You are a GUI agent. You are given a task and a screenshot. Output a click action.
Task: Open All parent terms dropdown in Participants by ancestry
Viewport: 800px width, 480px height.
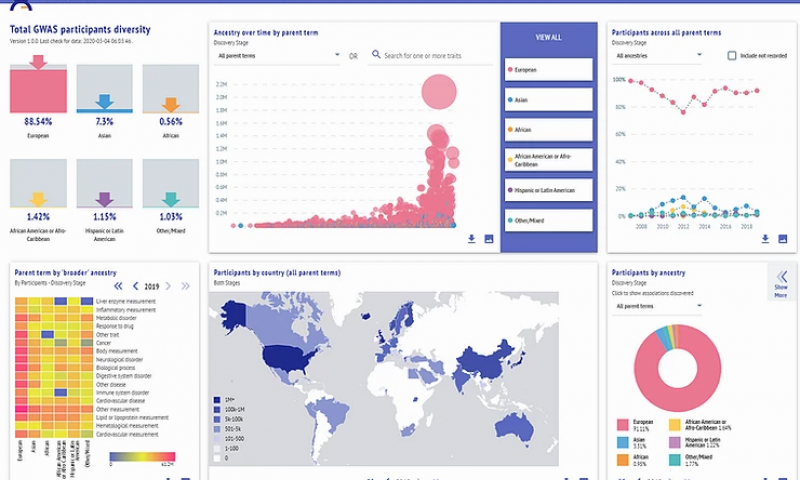pyautogui.click(x=658, y=306)
